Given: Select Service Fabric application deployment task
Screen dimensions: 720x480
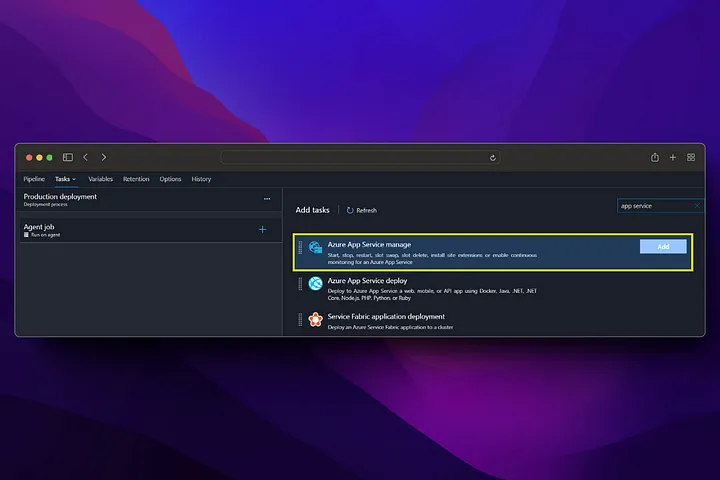Looking at the screenshot, I should (x=493, y=322).
